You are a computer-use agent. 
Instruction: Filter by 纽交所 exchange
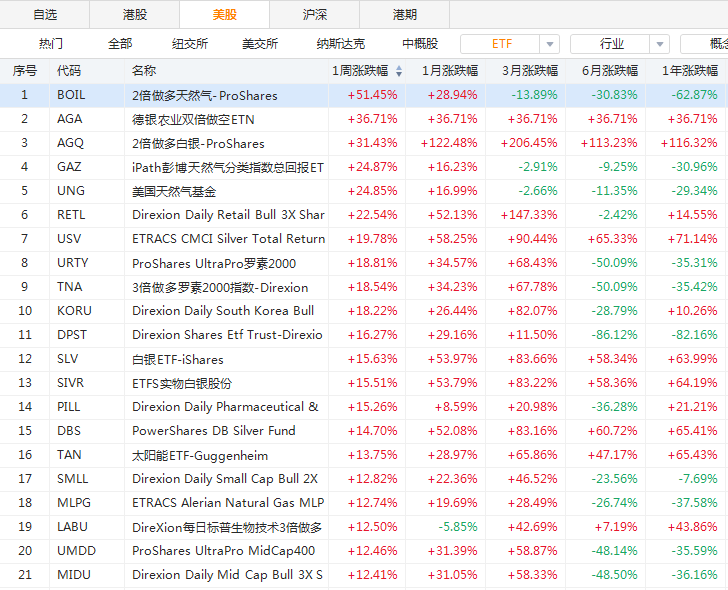point(189,44)
